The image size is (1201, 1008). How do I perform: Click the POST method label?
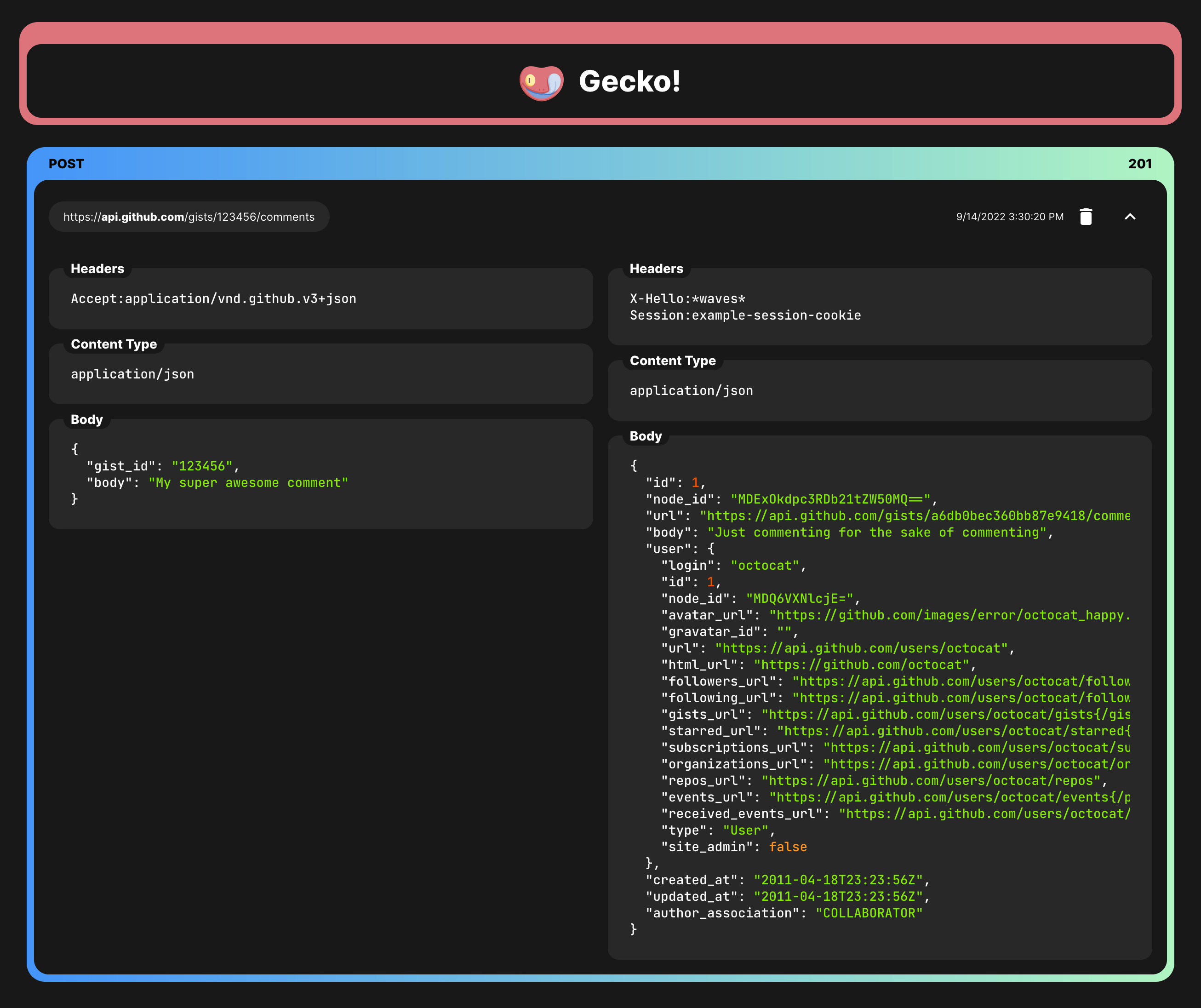tap(66, 164)
